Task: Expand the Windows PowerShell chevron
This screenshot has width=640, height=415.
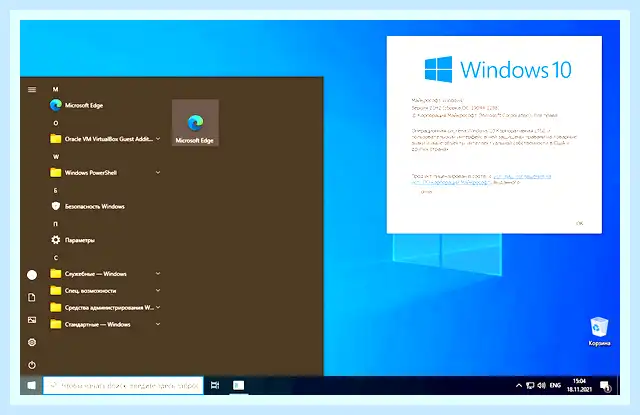Action: 158,173
